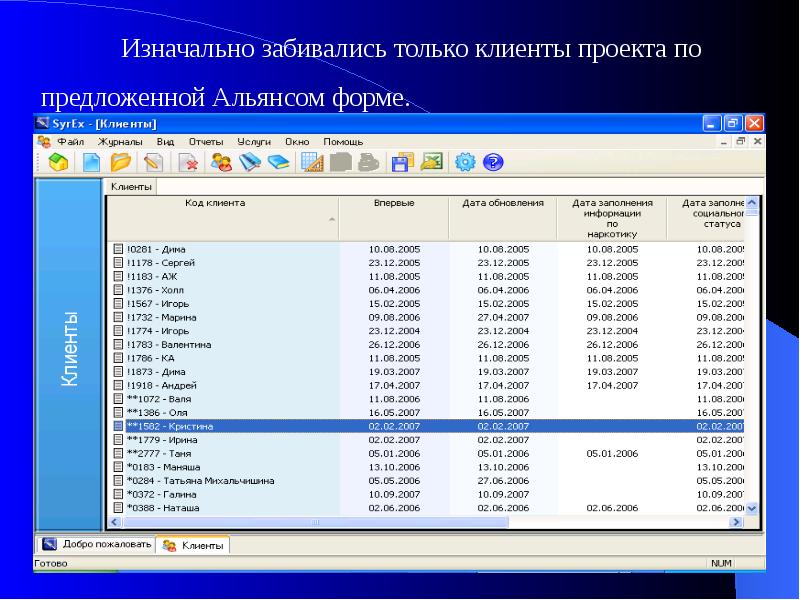Click the vertical scrollbar down arrow
The image size is (800, 600).
point(752,508)
